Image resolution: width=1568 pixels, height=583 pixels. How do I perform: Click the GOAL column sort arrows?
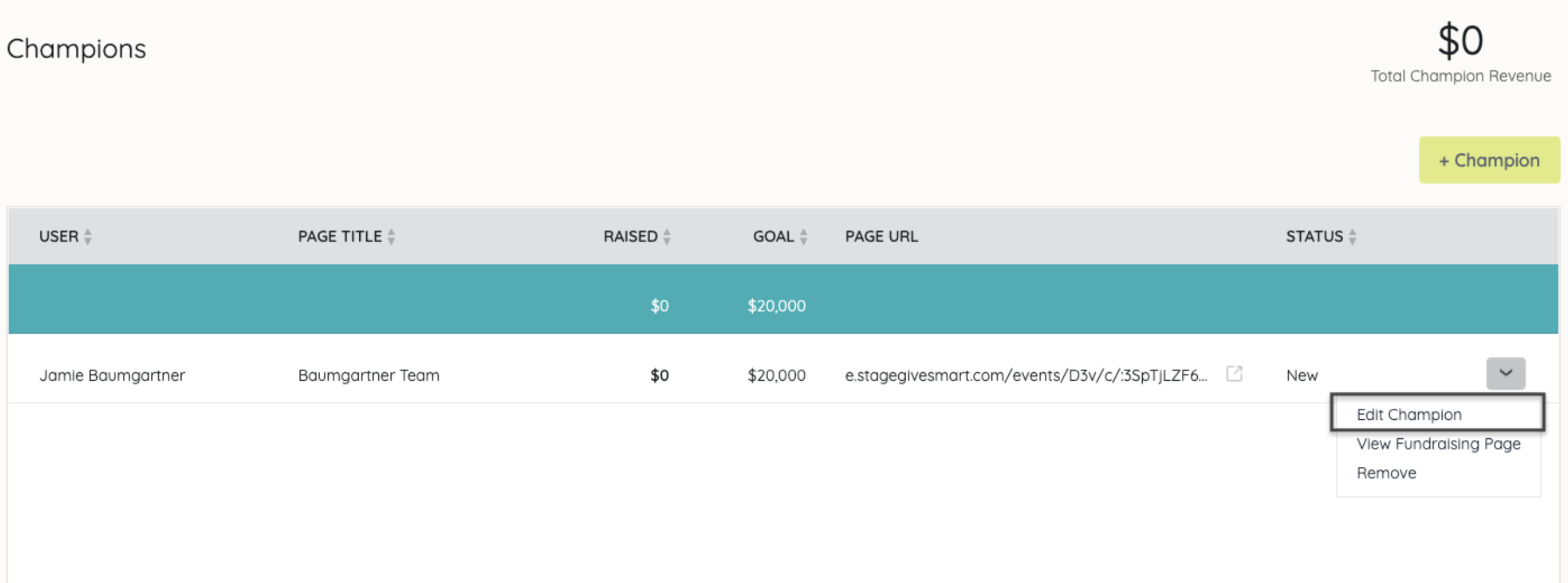(x=804, y=237)
